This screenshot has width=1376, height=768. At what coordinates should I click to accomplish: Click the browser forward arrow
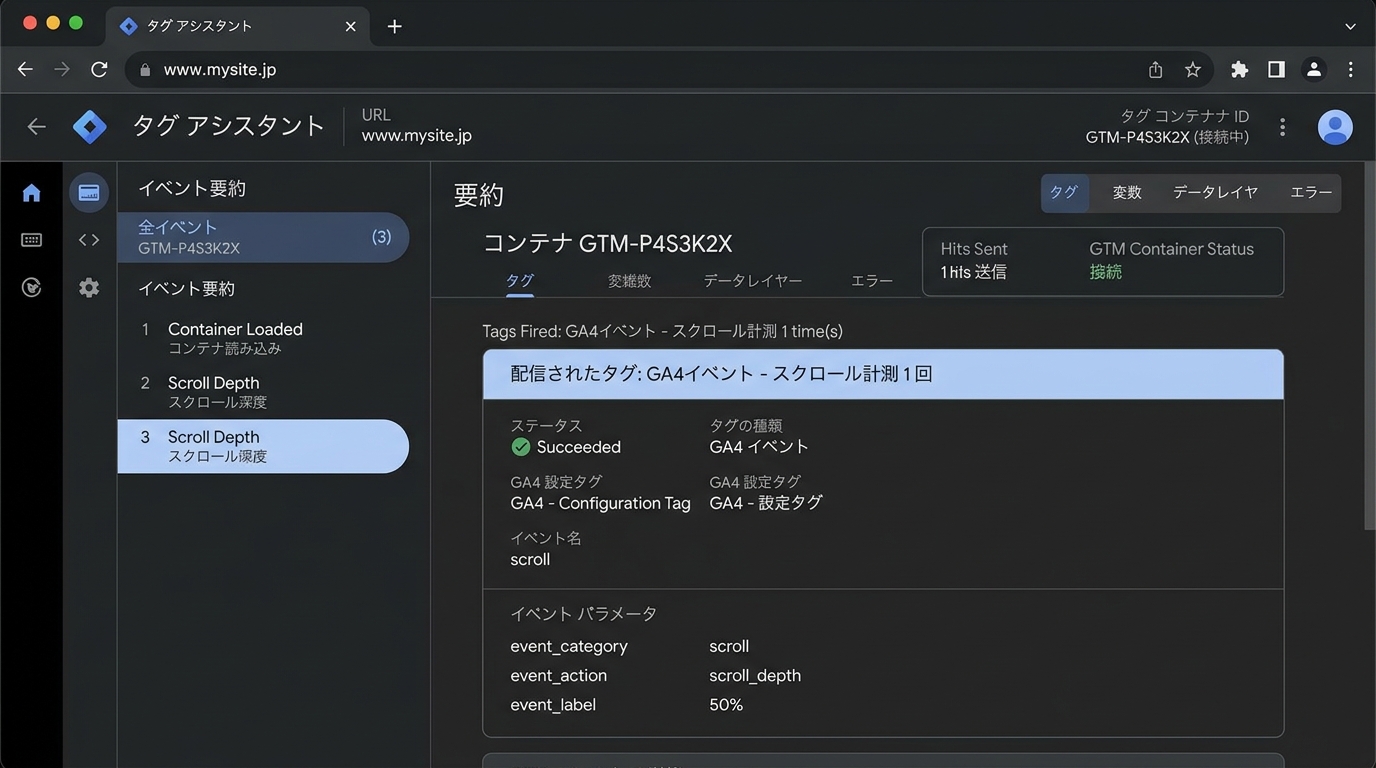pyautogui.click(x=62, y=69)
